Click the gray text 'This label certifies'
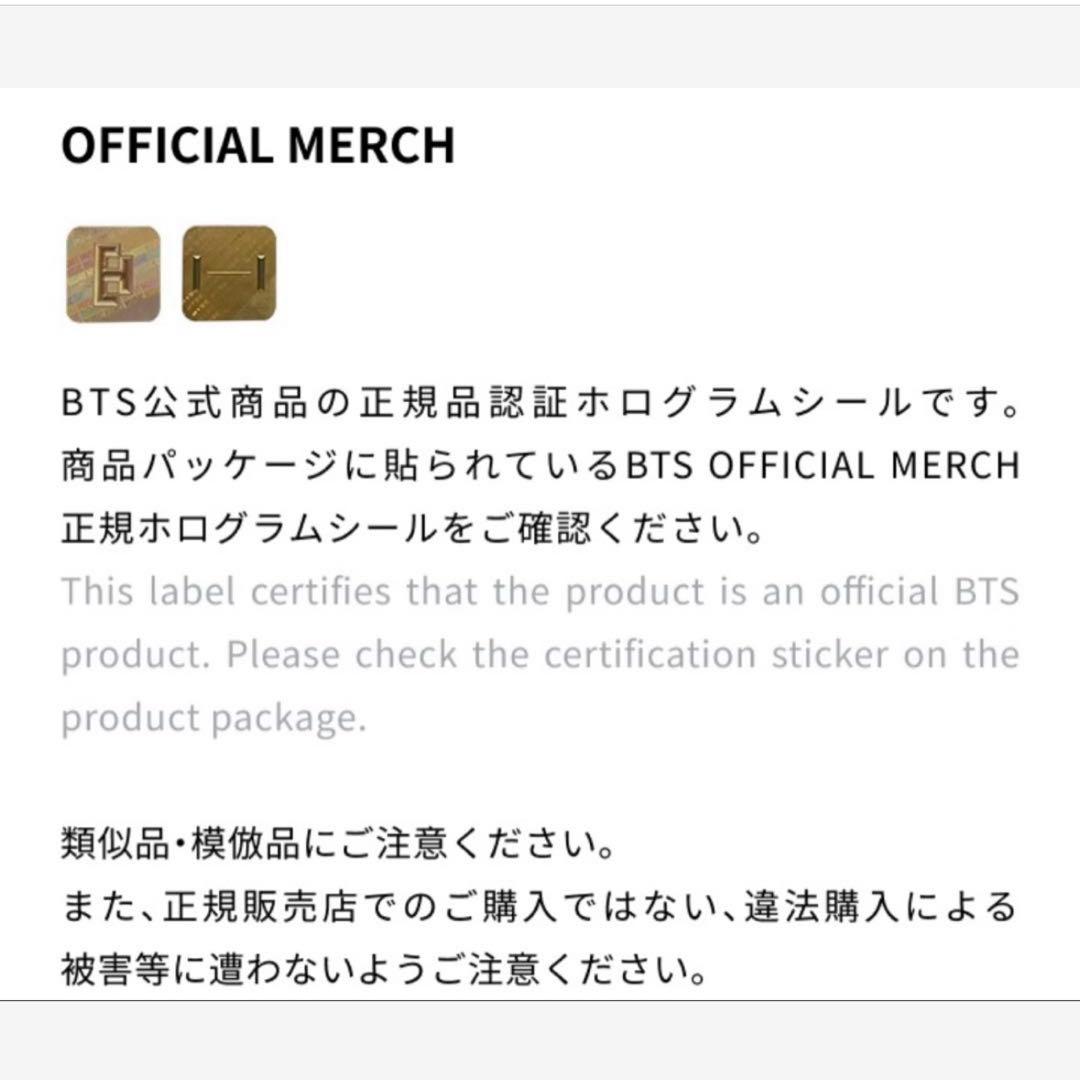Screen dimensions: 1080x1080 click(226, 592)
